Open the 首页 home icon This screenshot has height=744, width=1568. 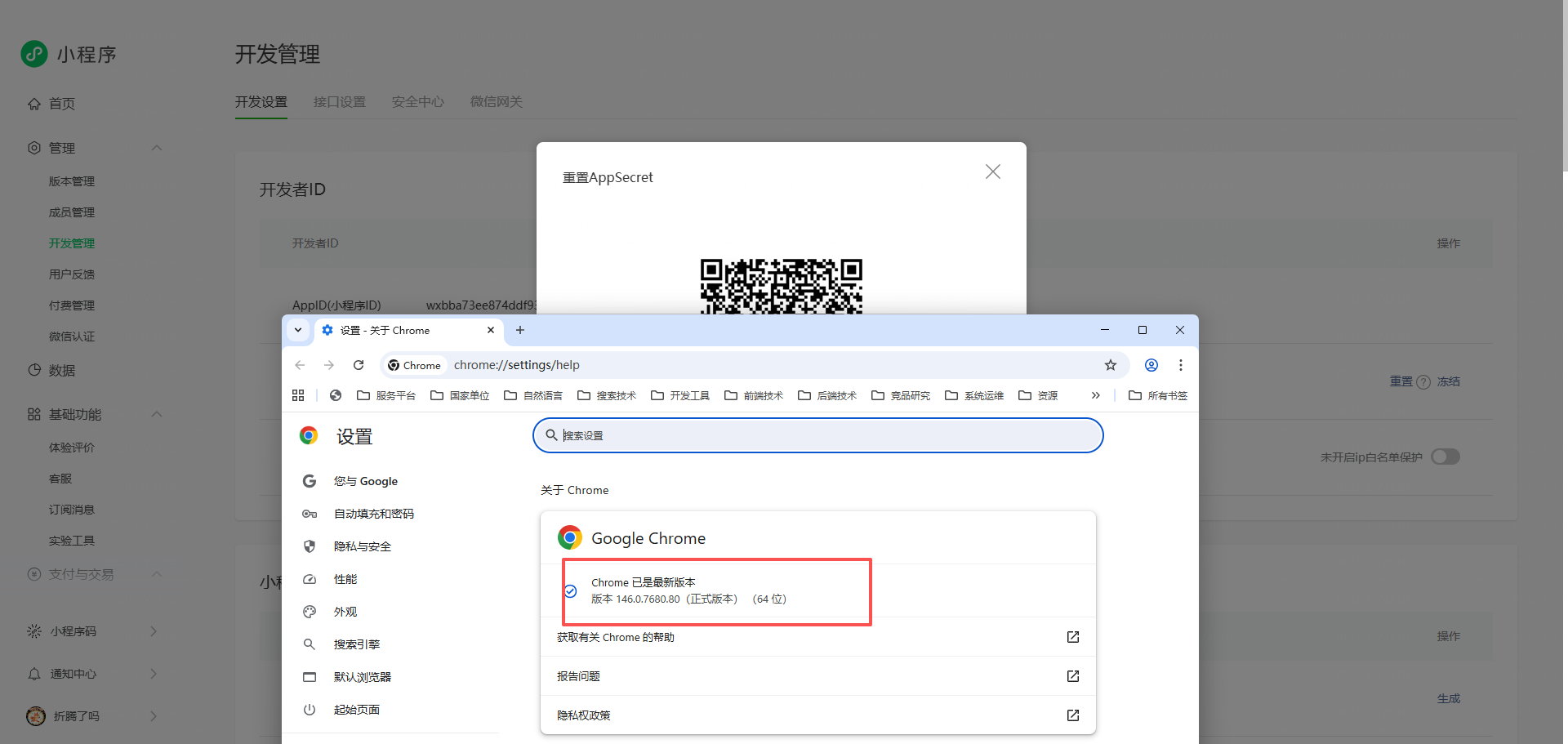pyautogui.click(x=34, y=104)
